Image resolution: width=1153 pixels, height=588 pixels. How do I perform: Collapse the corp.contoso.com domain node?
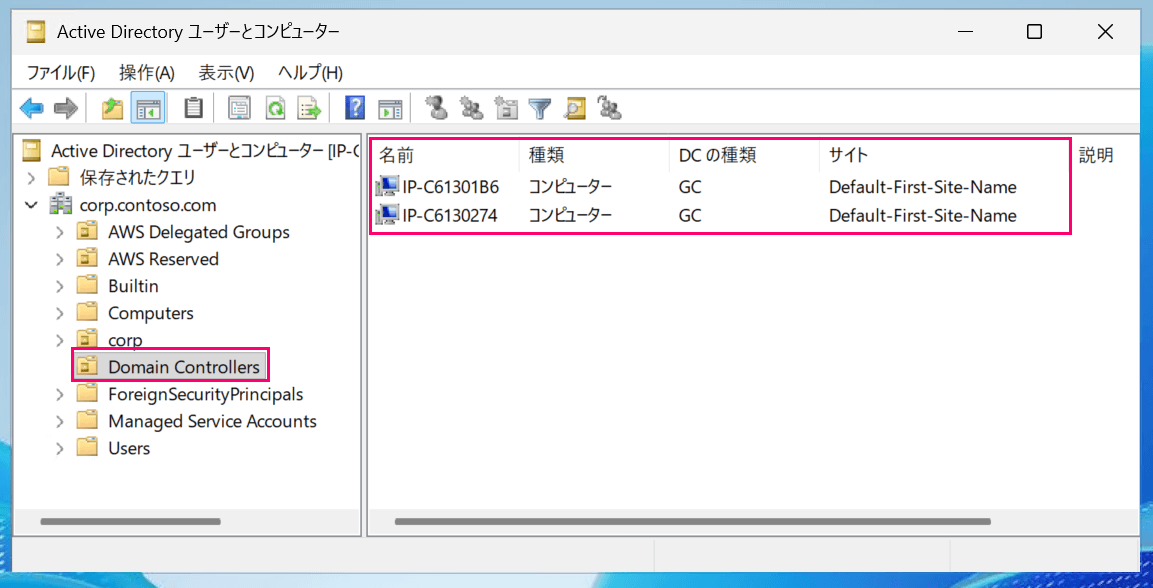[30, 204]
